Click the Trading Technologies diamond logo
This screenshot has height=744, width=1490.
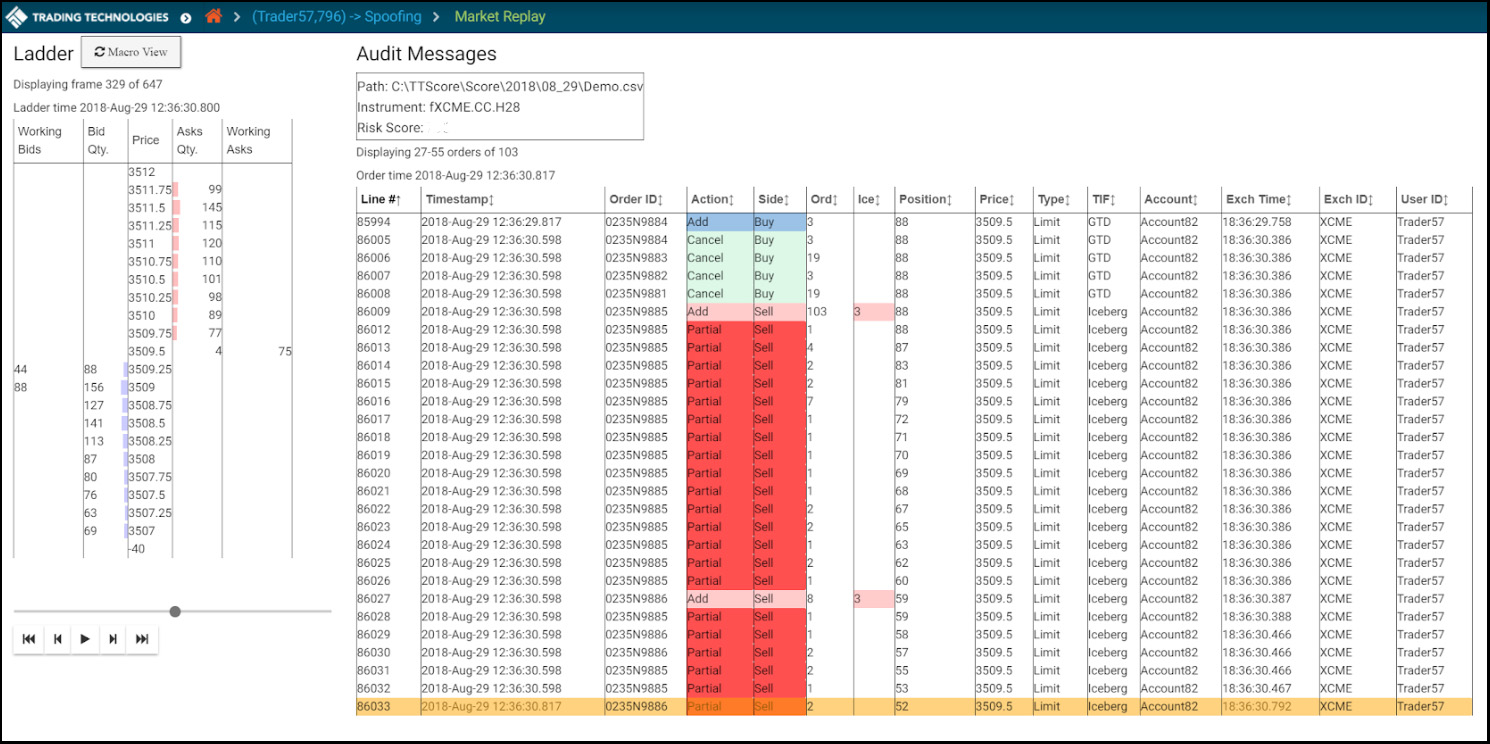point(16,15)
